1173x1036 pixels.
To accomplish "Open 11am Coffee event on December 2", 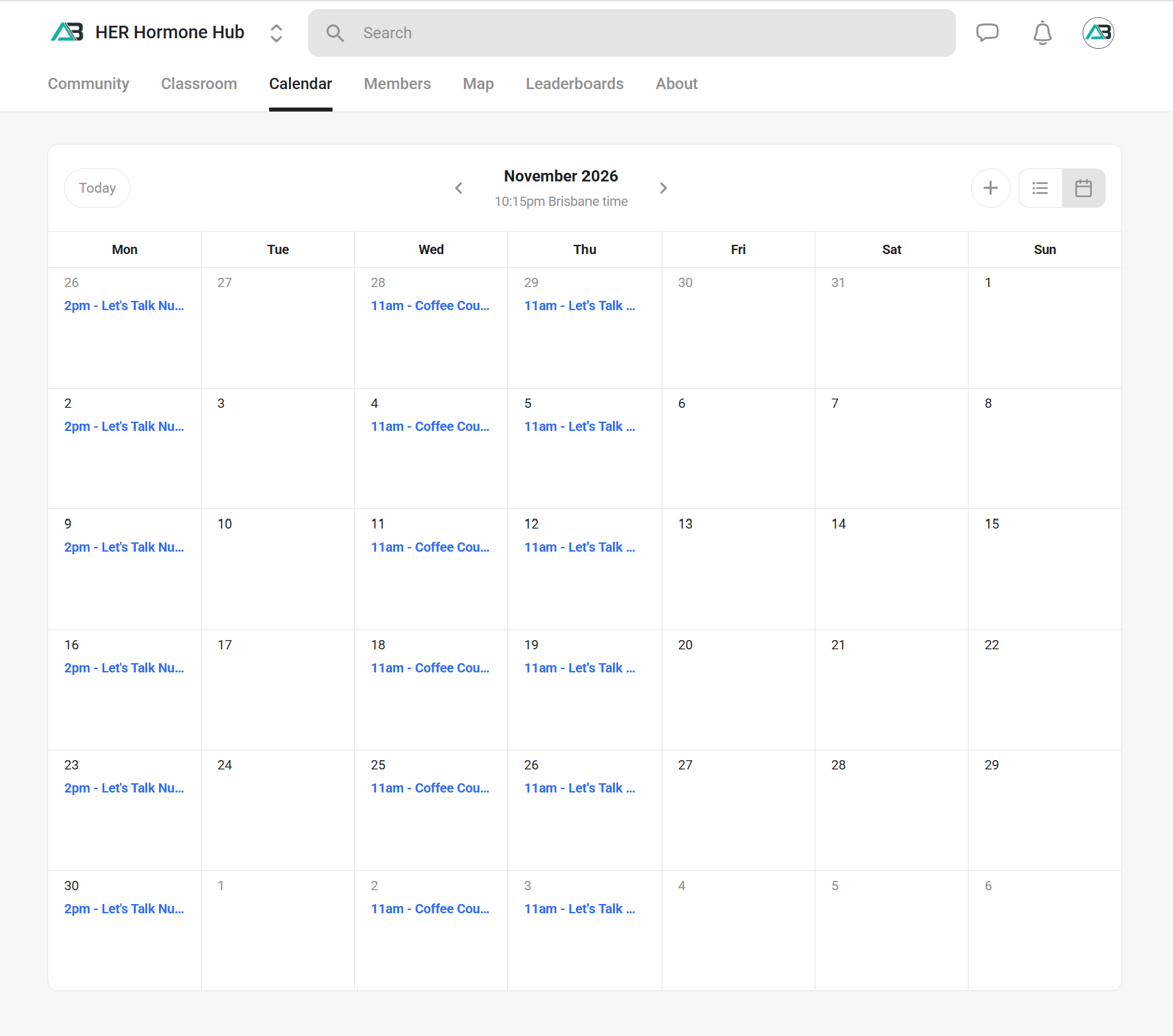I will click(430, 909).
